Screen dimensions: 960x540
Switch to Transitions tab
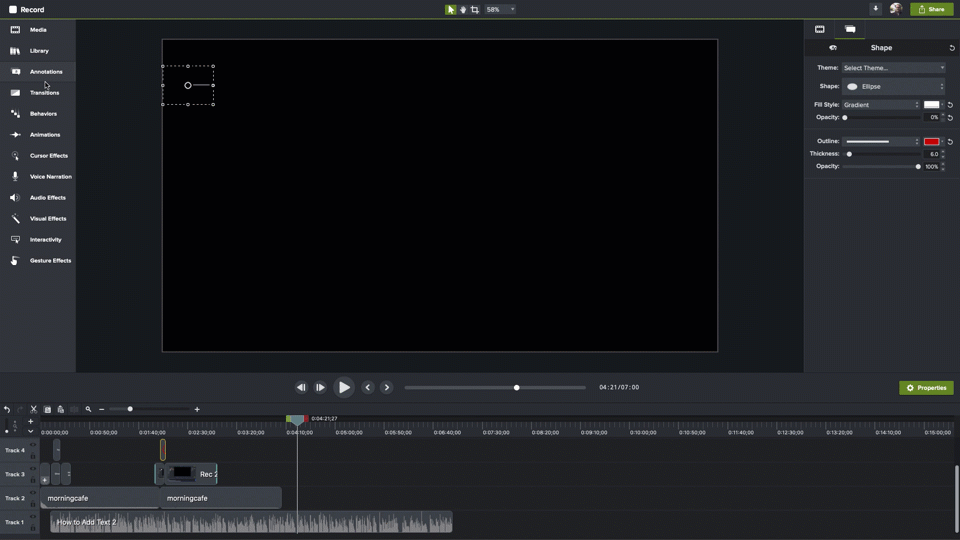[x=37, y=92]
